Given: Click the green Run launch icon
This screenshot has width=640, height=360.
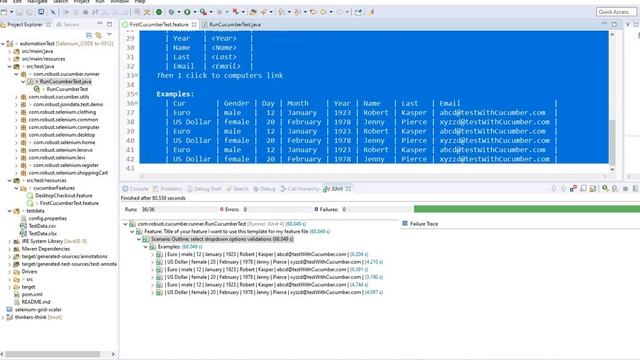Looking at the screenshot, I should tap(187, 12).
